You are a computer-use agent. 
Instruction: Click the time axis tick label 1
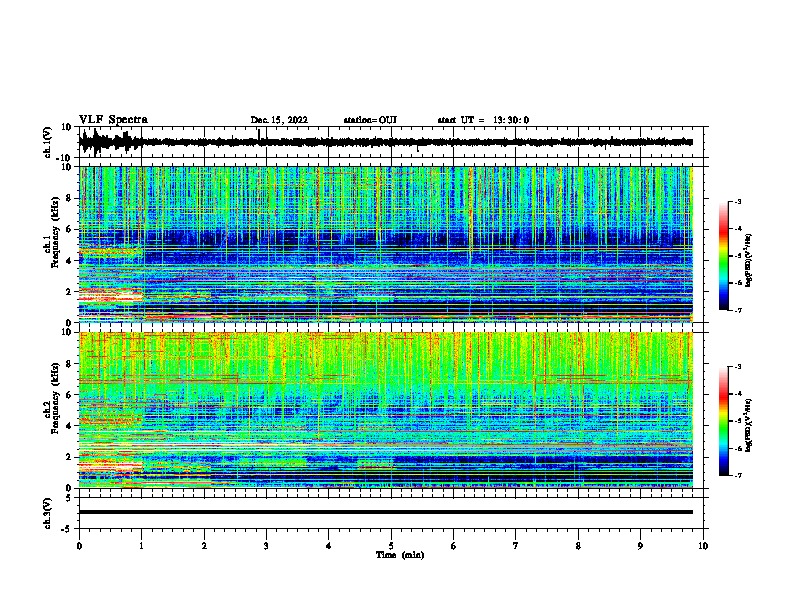[x=141, y=546]
